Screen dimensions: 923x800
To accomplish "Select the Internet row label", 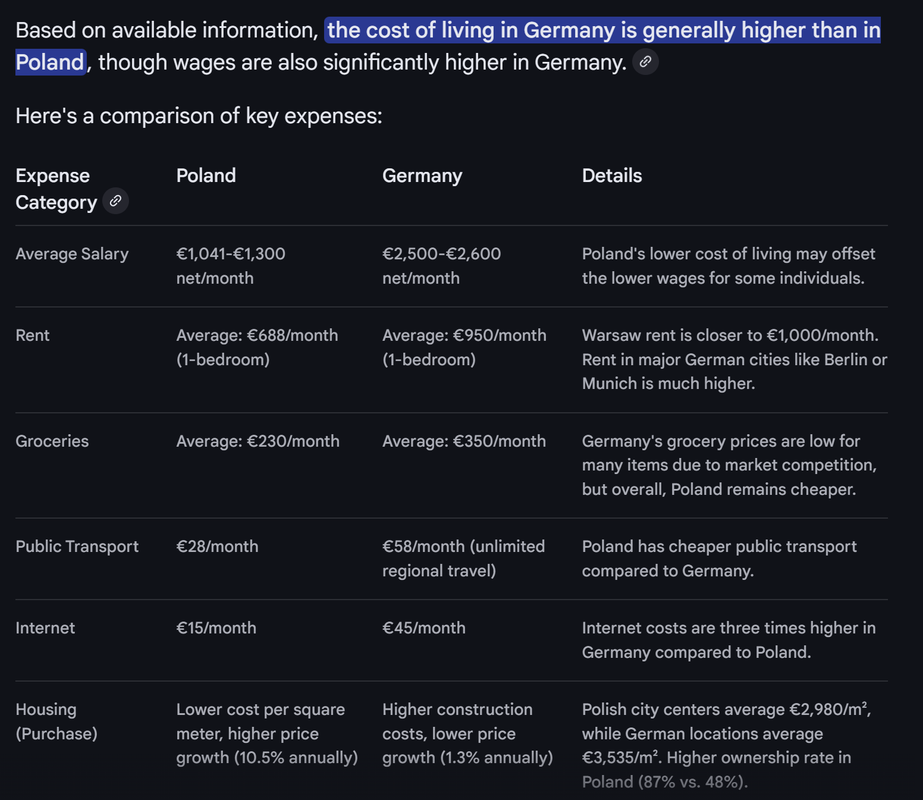I will (x=45, y=628).
